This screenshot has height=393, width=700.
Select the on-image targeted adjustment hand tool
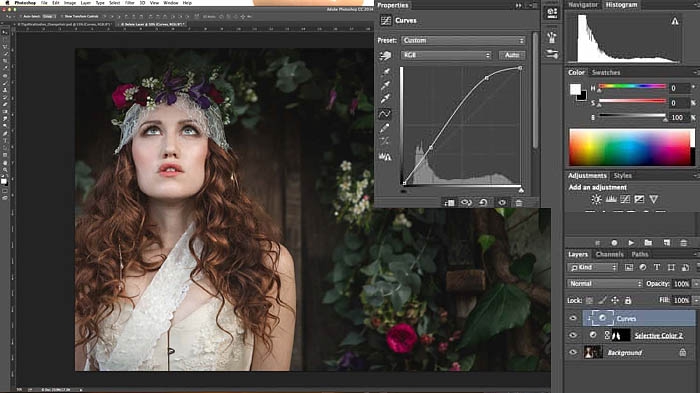pos(385,56)
